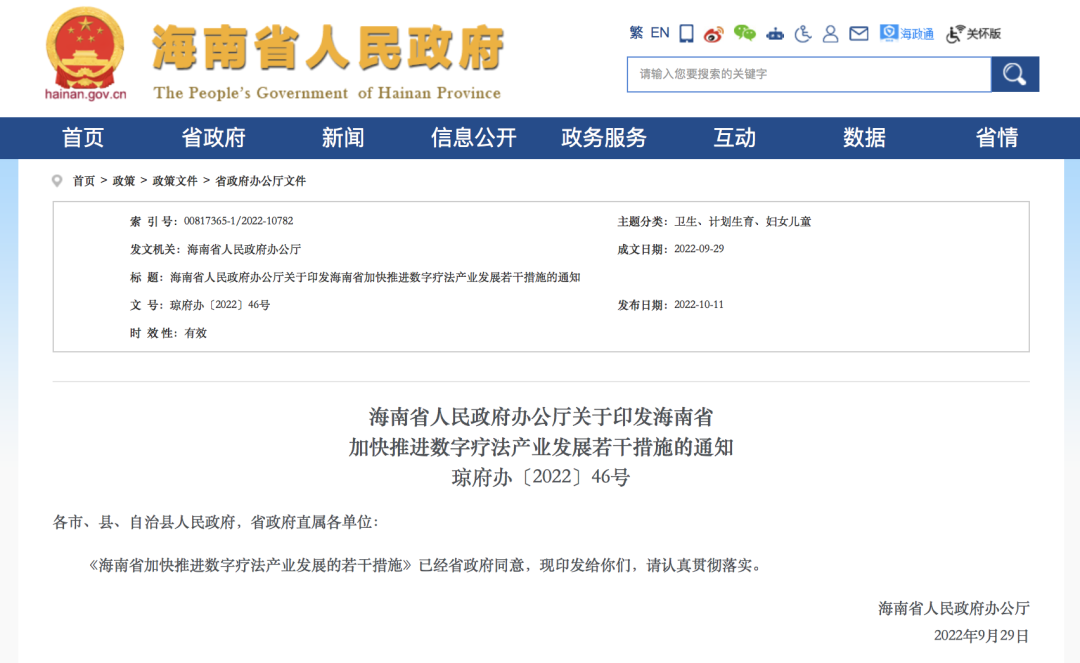The width and height of the screenshot is (1080, 663).
Task: Click the WeChat official account icon
Action: (742, 33)
